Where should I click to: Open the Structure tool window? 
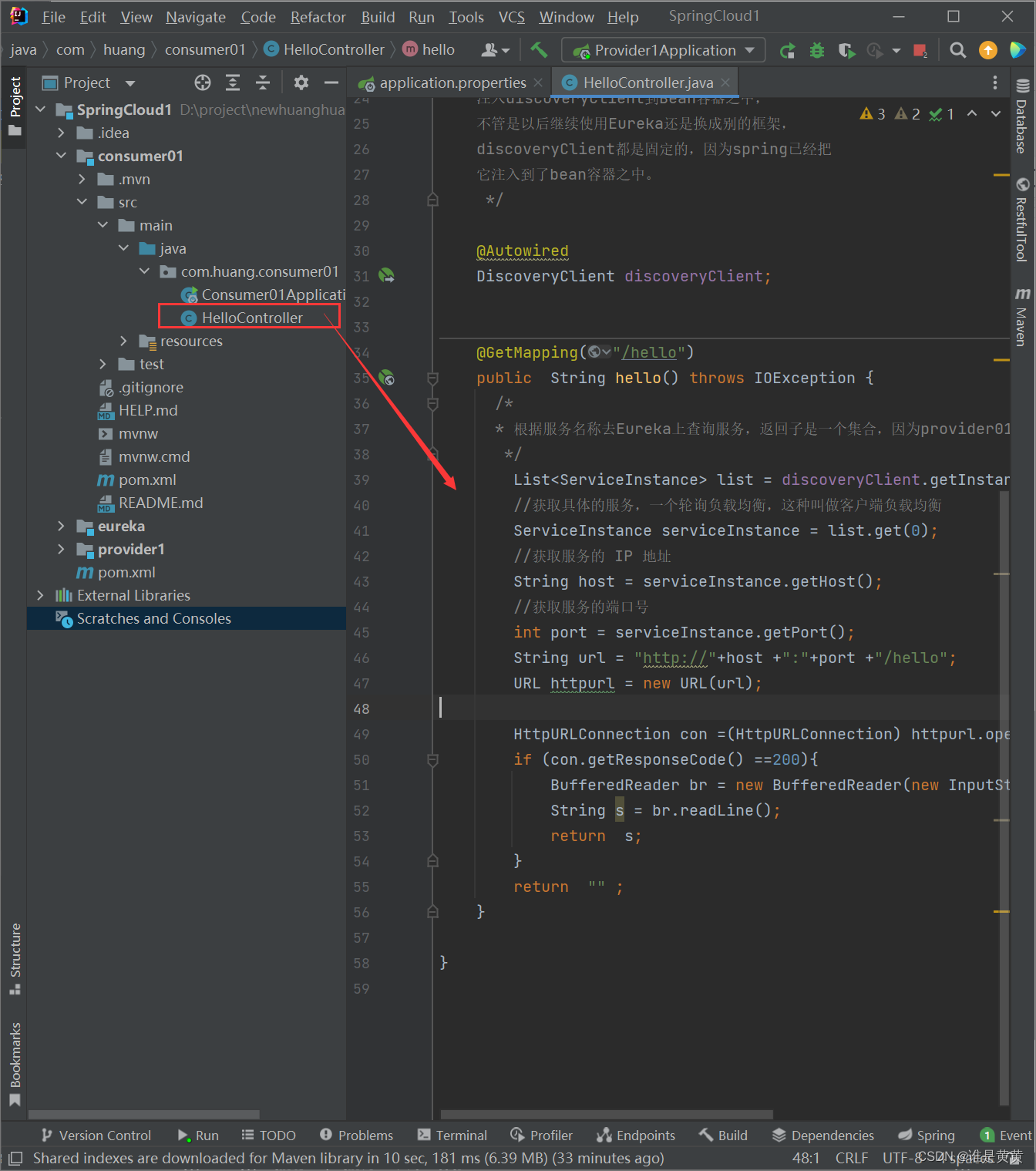tap(15, 958)
